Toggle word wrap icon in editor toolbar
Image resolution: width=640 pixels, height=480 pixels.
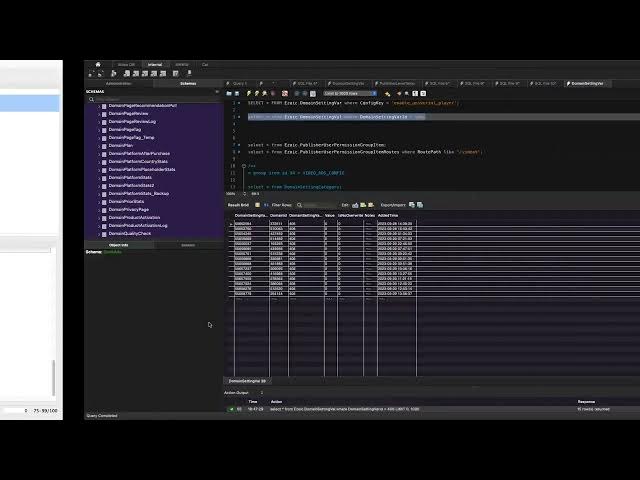point(423,93)
